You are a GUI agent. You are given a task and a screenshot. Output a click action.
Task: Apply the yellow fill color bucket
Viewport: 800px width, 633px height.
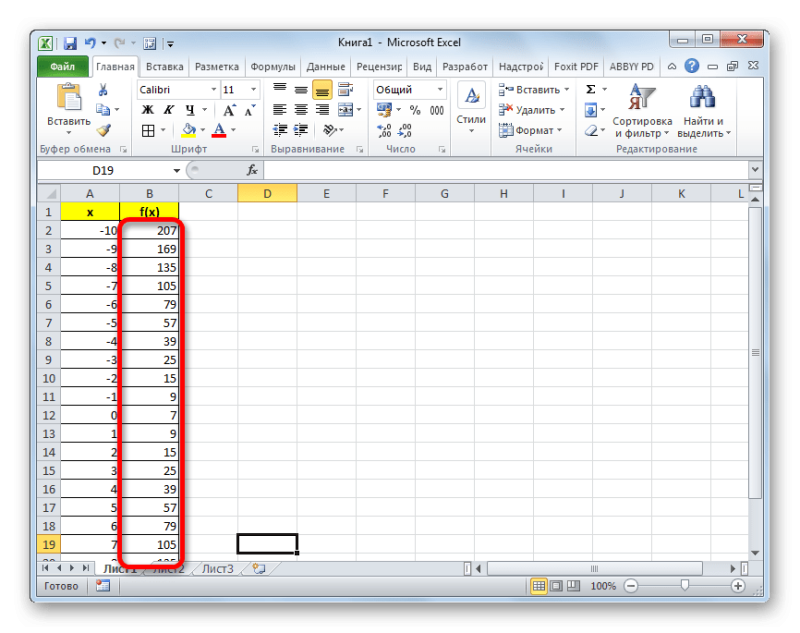click(x=189, y=131)
